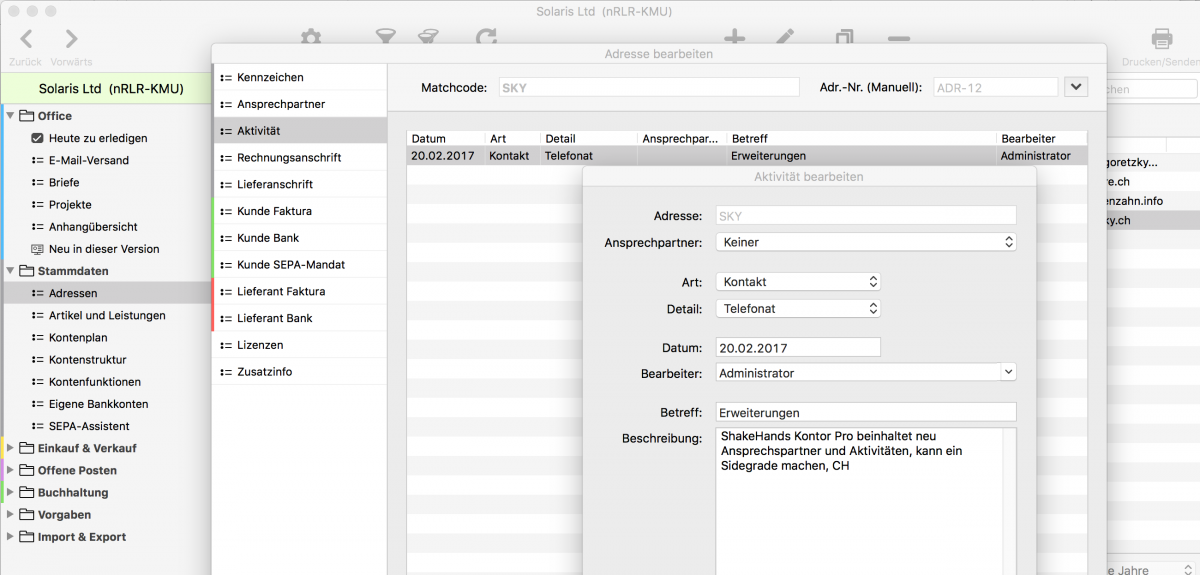
Task: Switch to the Kunde Faktura section
Action: pos(274,211)
